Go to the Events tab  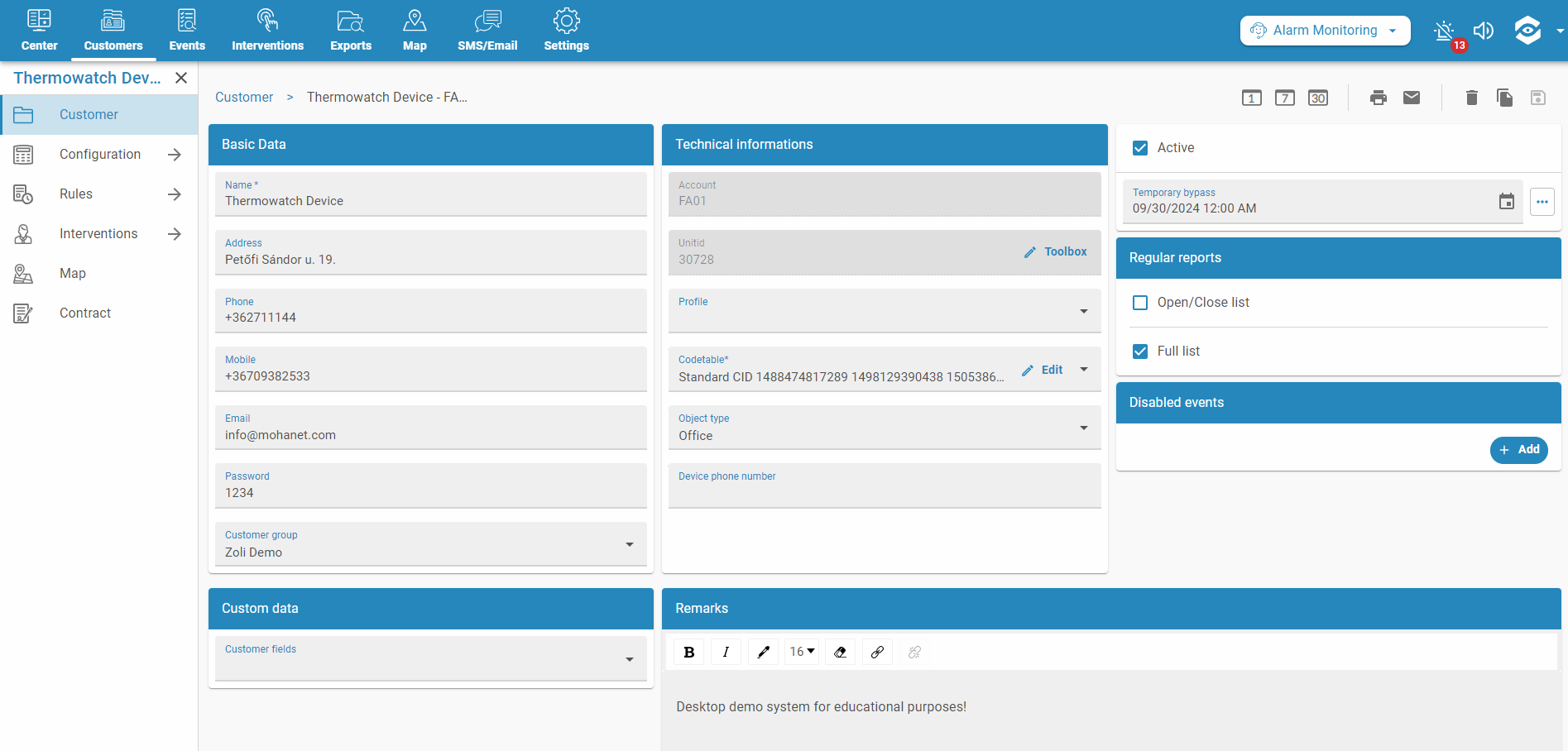point(187,31)
